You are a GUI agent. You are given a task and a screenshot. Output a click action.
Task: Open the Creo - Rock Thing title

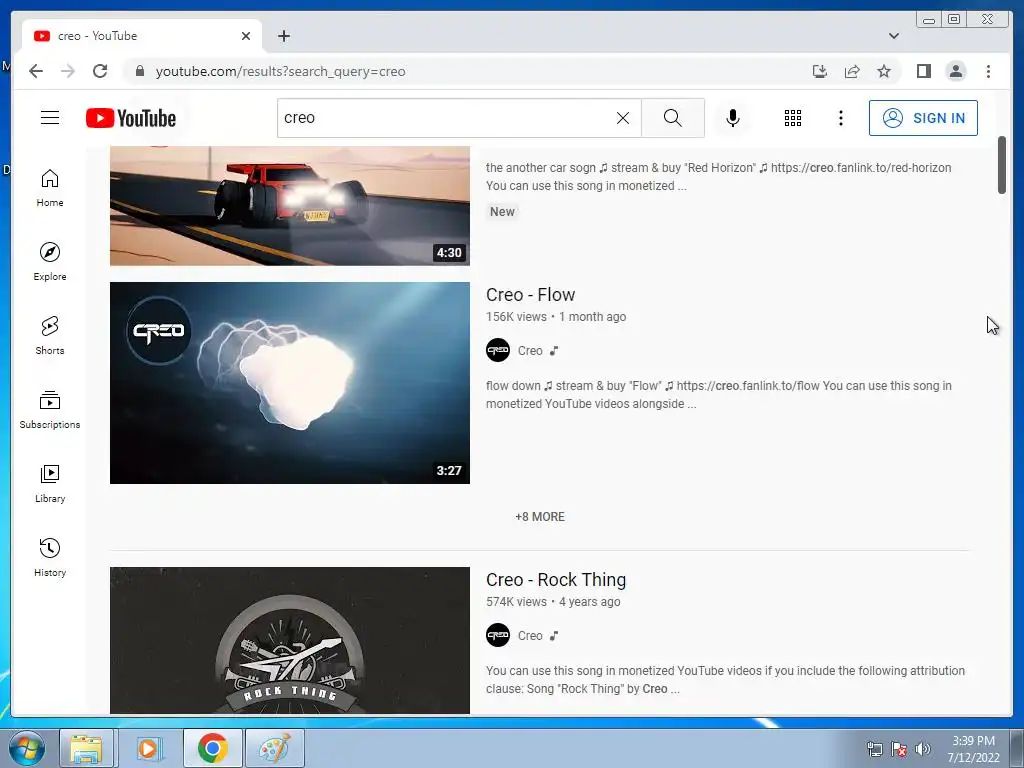pyautogui.click(x=556, y=580)
